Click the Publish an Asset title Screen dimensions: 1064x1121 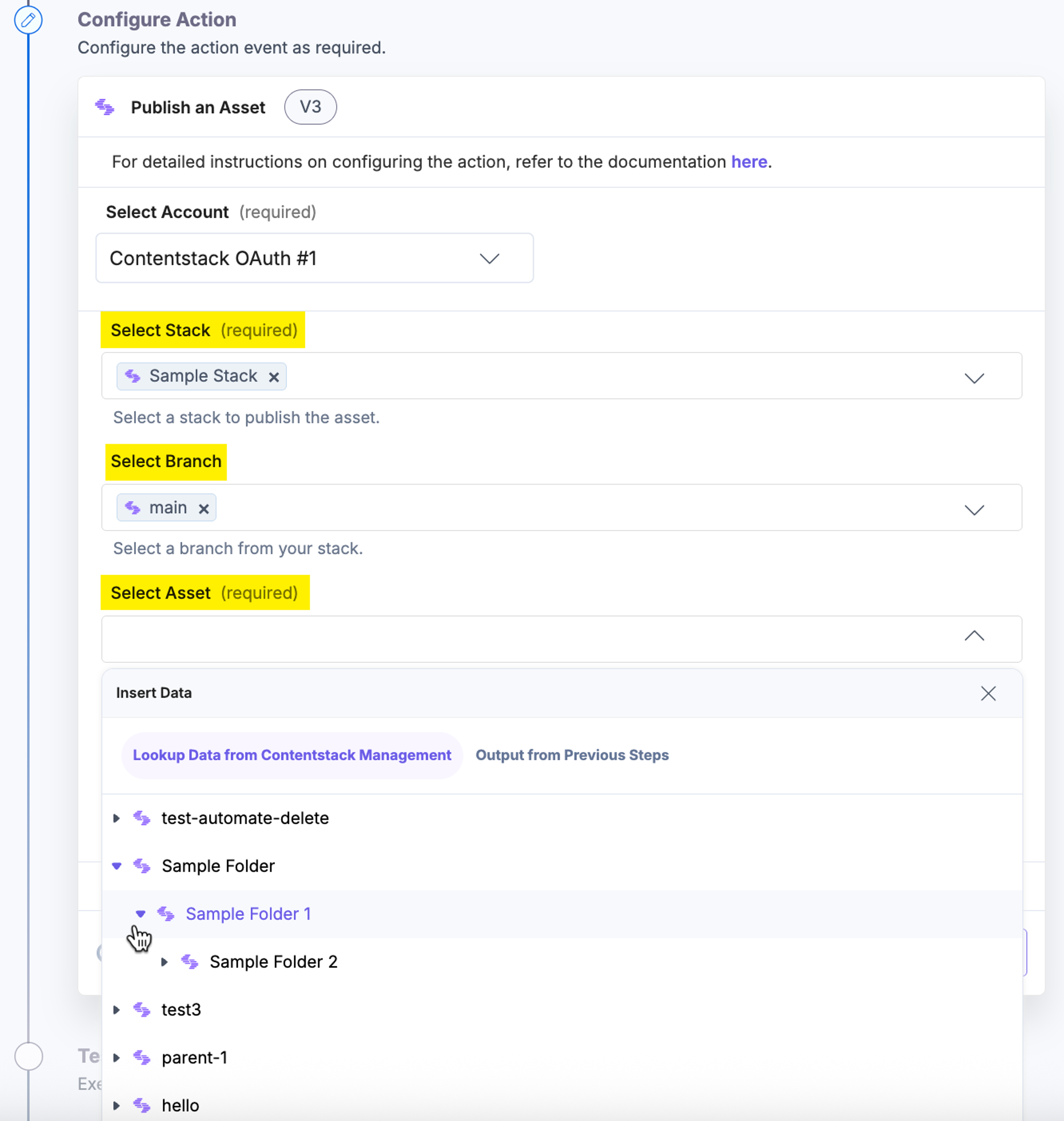pos(198,107)
